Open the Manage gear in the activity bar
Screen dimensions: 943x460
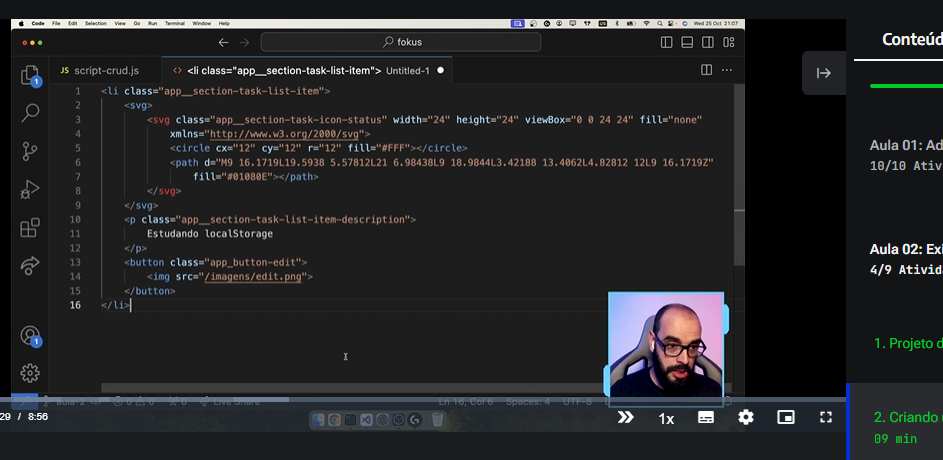29,373
